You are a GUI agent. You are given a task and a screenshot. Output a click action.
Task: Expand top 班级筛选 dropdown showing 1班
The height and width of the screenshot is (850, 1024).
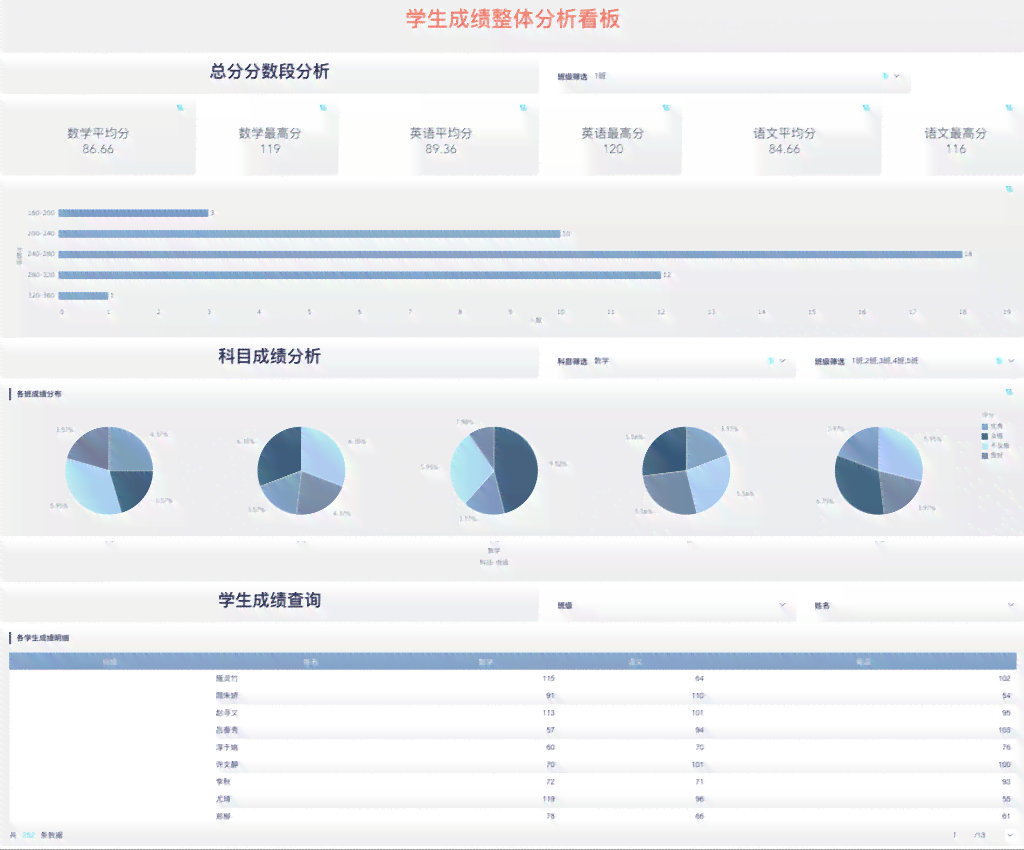(897, 76)
